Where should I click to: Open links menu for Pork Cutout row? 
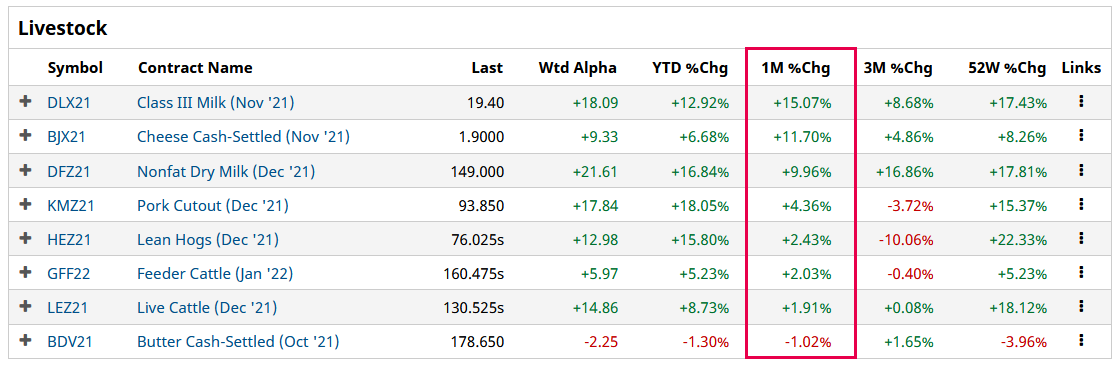(1081, 204)
